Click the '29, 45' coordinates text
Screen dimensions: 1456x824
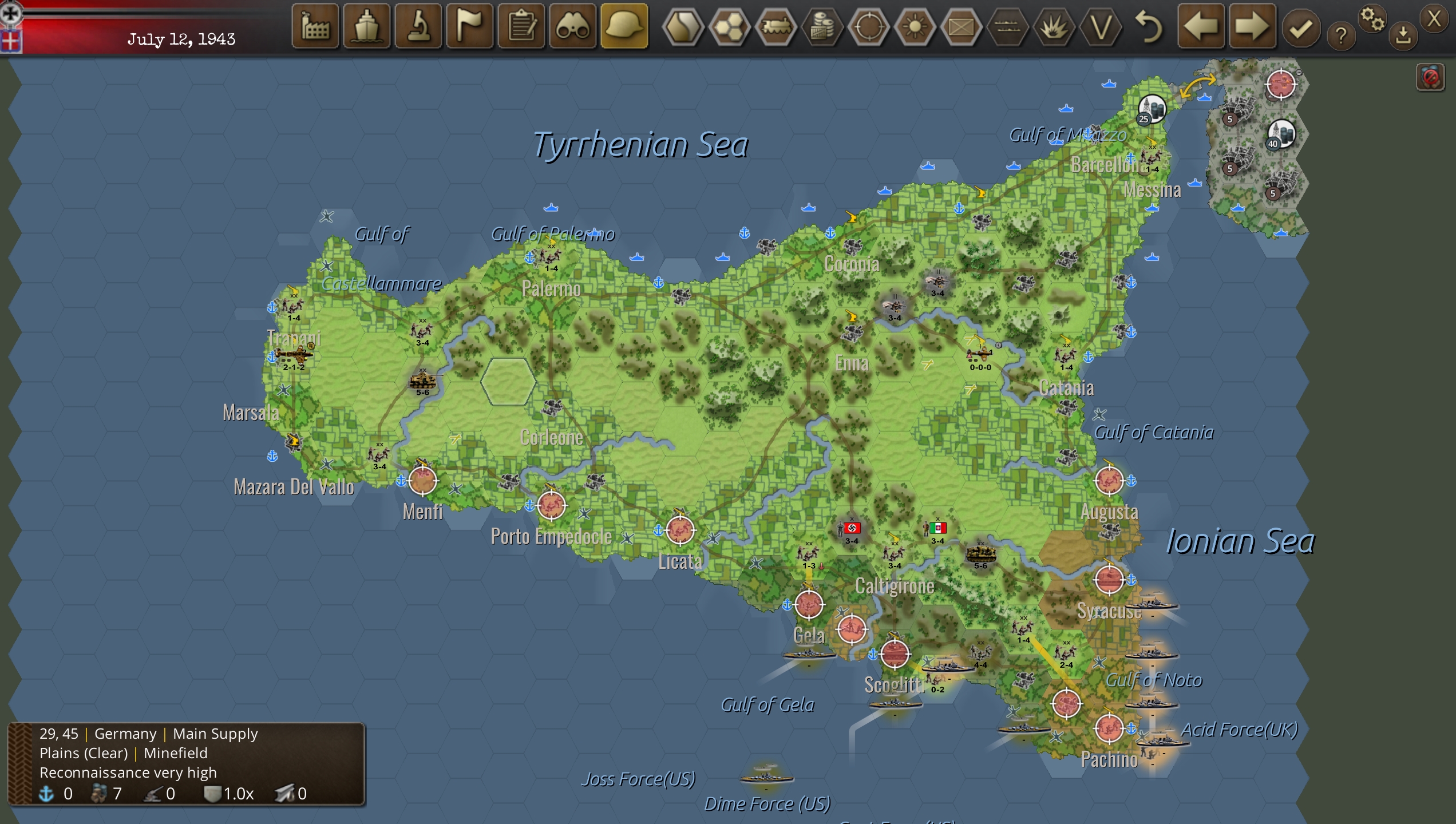[59, 734]
